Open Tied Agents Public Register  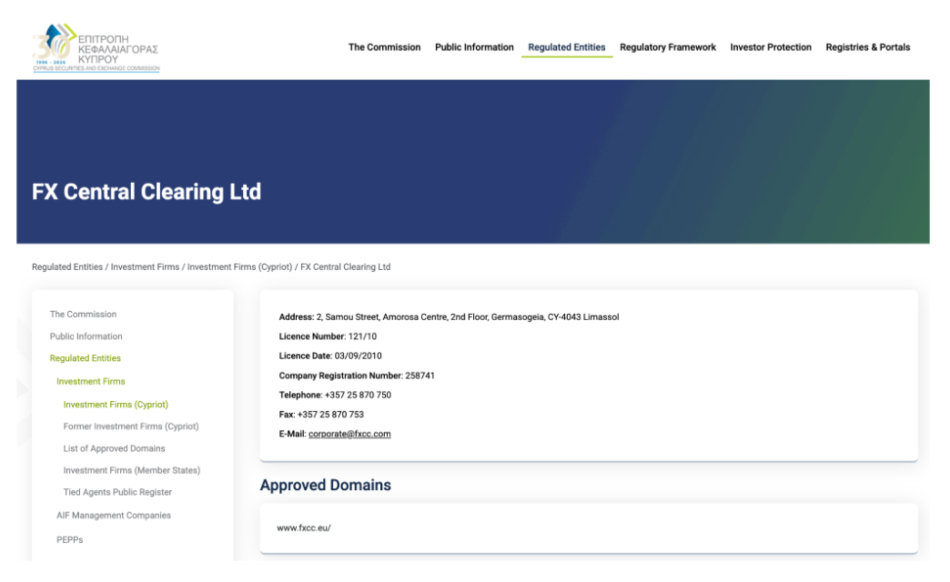pos(118,492)
